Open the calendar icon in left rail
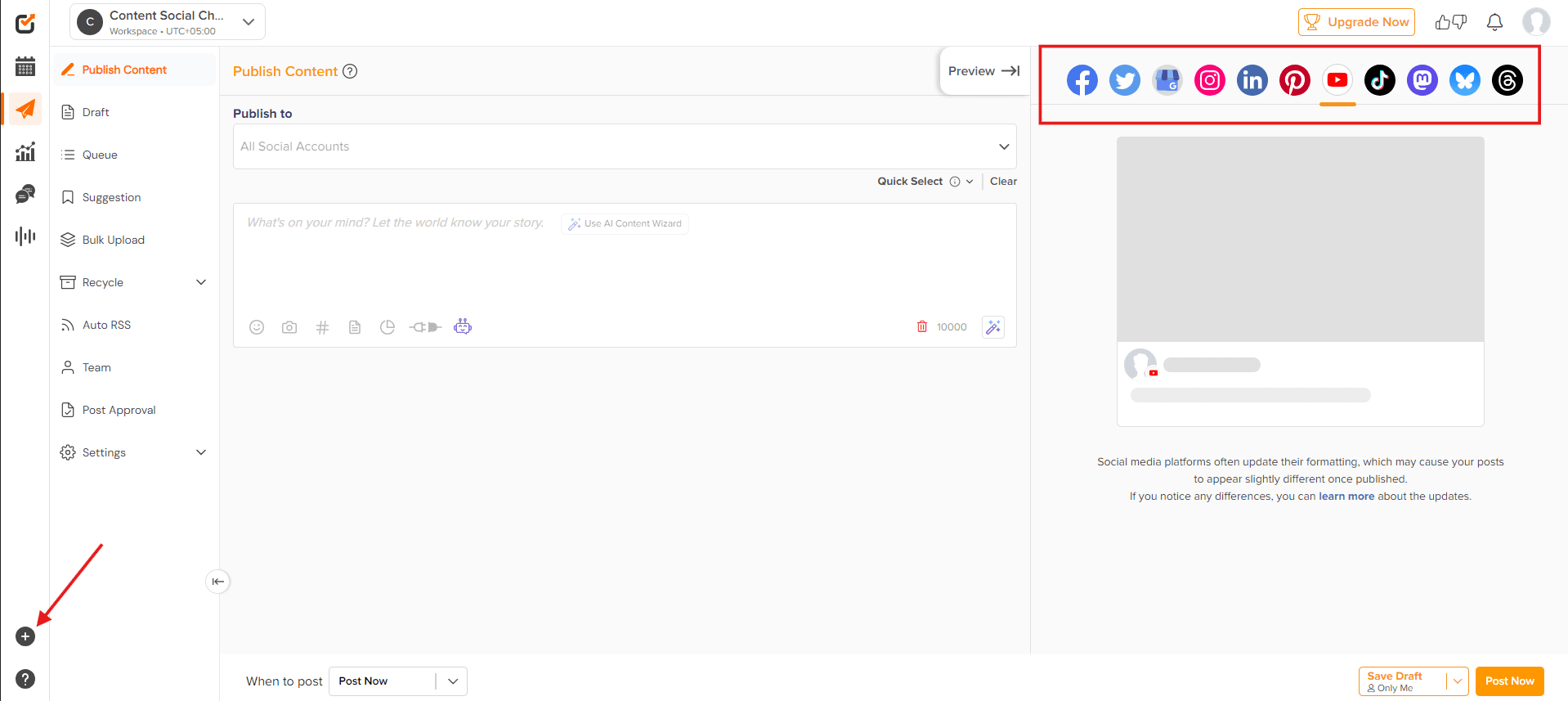The width and height of the screenshot is (1568, 701). tap(25, 66)
